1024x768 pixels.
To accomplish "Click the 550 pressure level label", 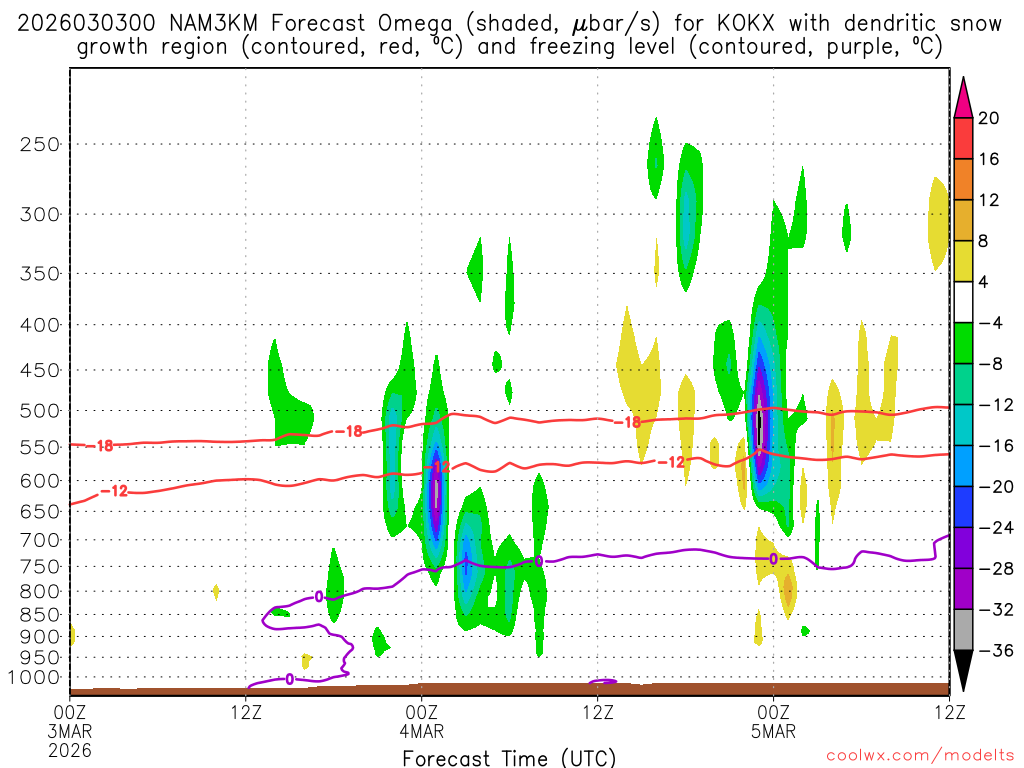I will (40, 447).
